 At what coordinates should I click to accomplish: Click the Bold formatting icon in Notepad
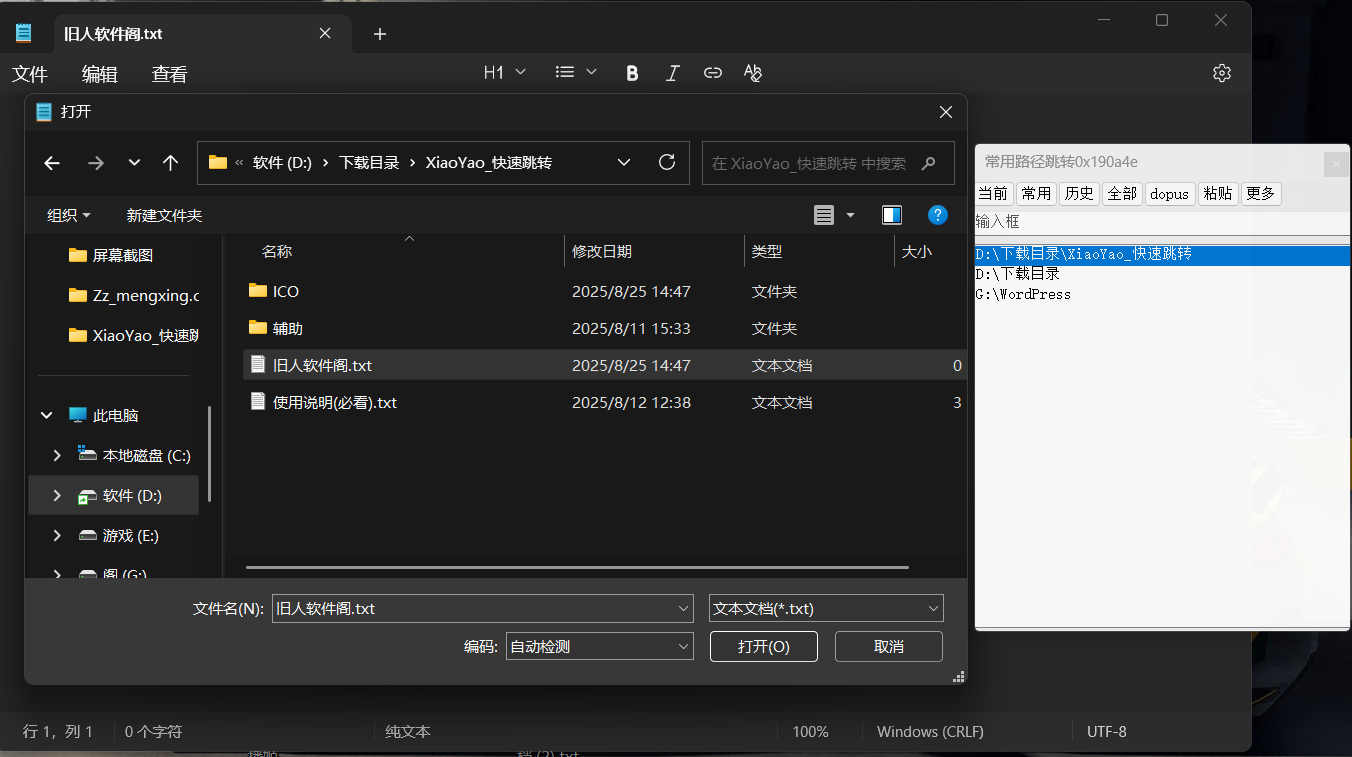[632, 73]
